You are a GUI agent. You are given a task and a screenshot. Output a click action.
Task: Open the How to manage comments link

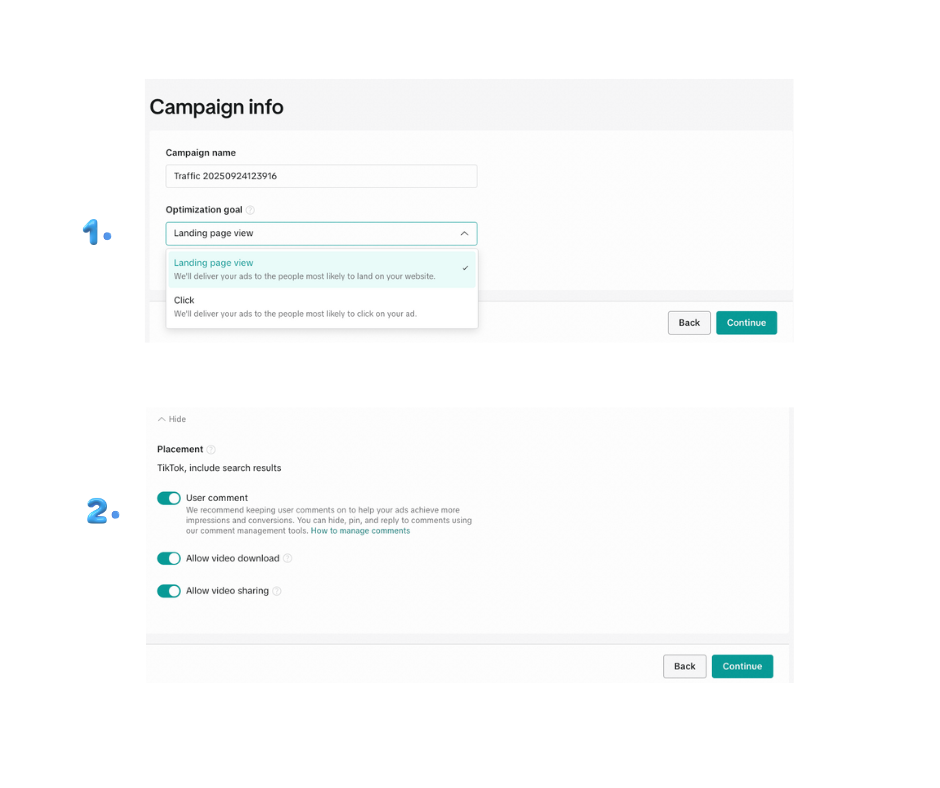[360, 531]
